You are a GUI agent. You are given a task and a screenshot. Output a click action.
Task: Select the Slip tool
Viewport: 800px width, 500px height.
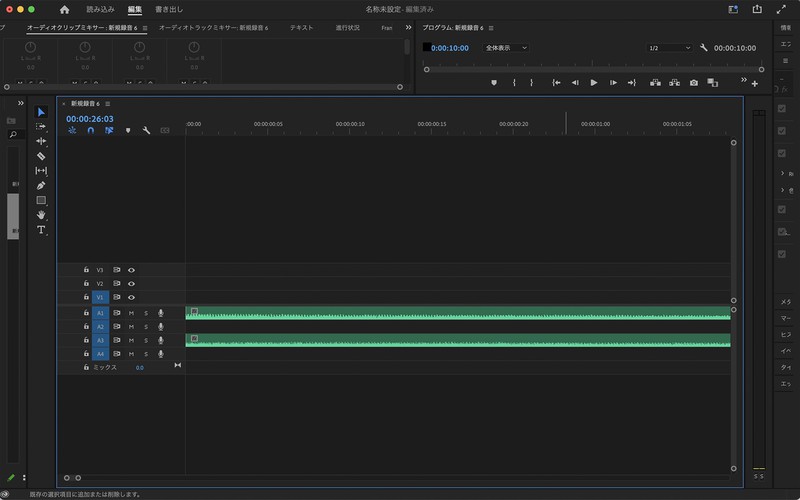pyautogui.click(x=41, y=170)
